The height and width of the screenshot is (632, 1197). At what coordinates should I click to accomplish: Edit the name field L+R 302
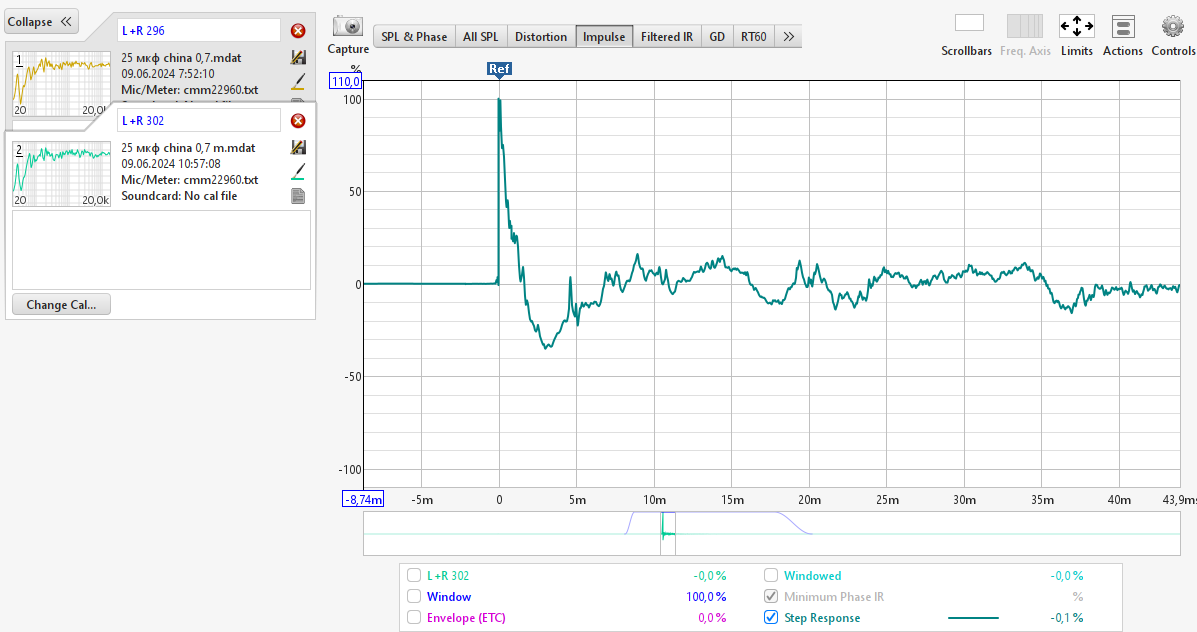pyautogui.click(x=199, y=121)
